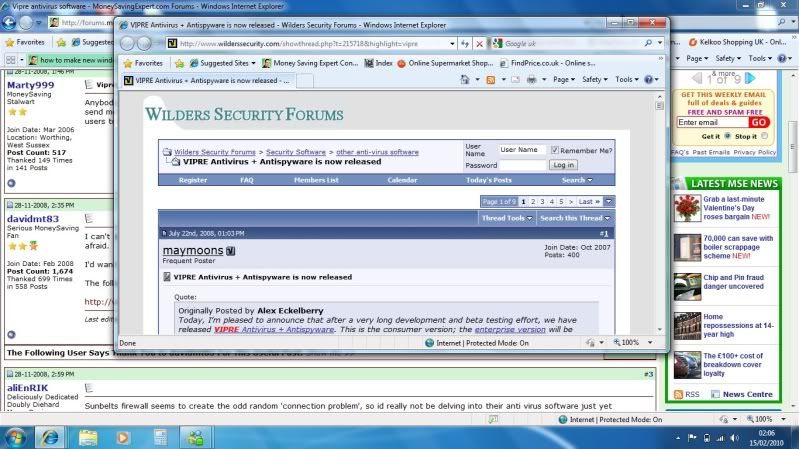
Task: Click the maymoons username
Action: click(x=193, y=251)
